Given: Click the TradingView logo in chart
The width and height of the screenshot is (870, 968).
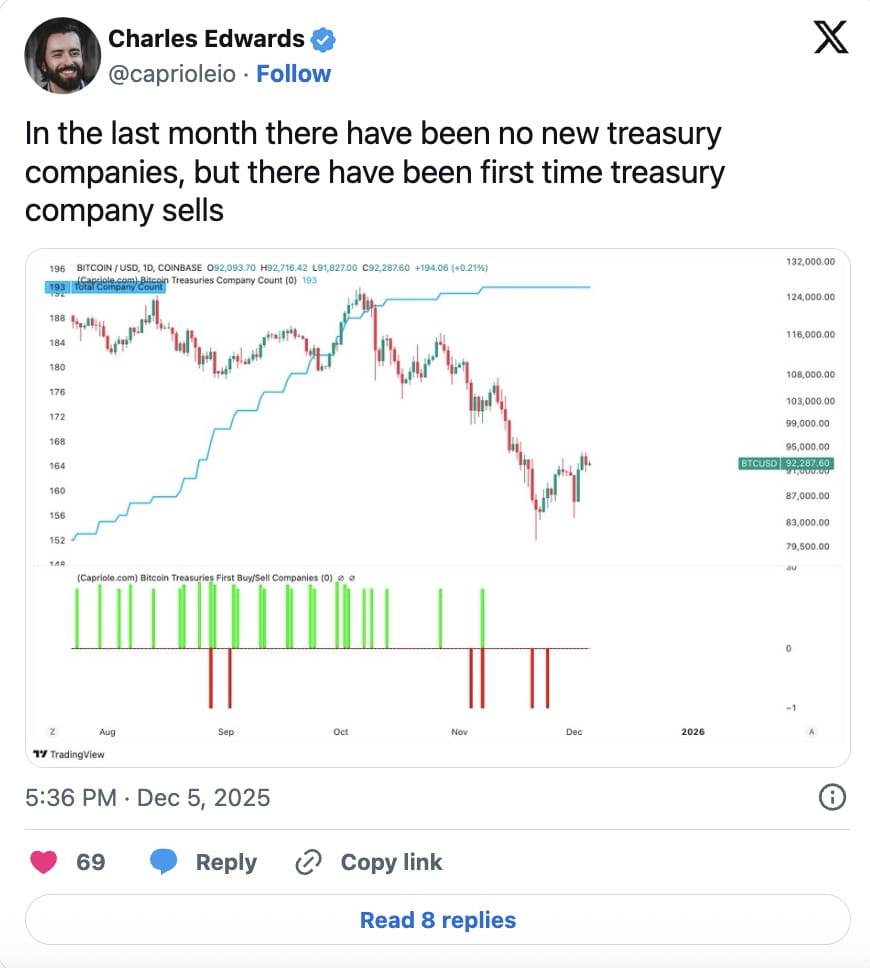Looking at the screenshot, I should point(68,754).
